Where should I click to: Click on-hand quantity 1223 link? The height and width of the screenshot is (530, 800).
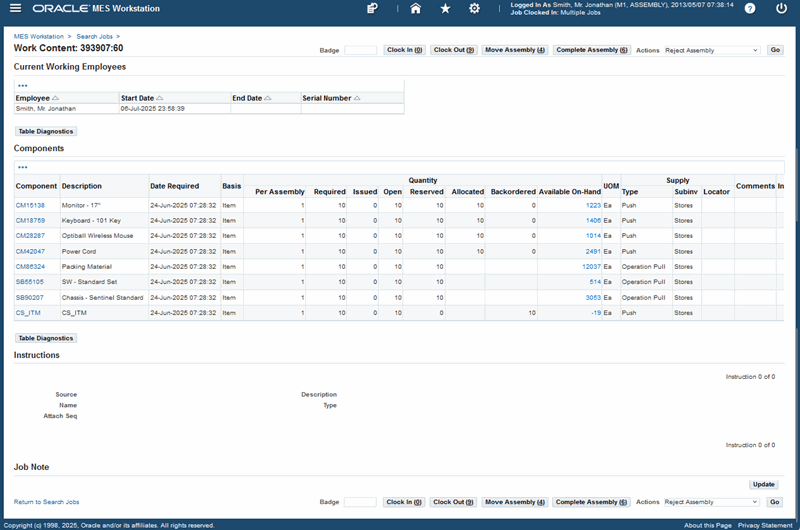tap(593, 205)
